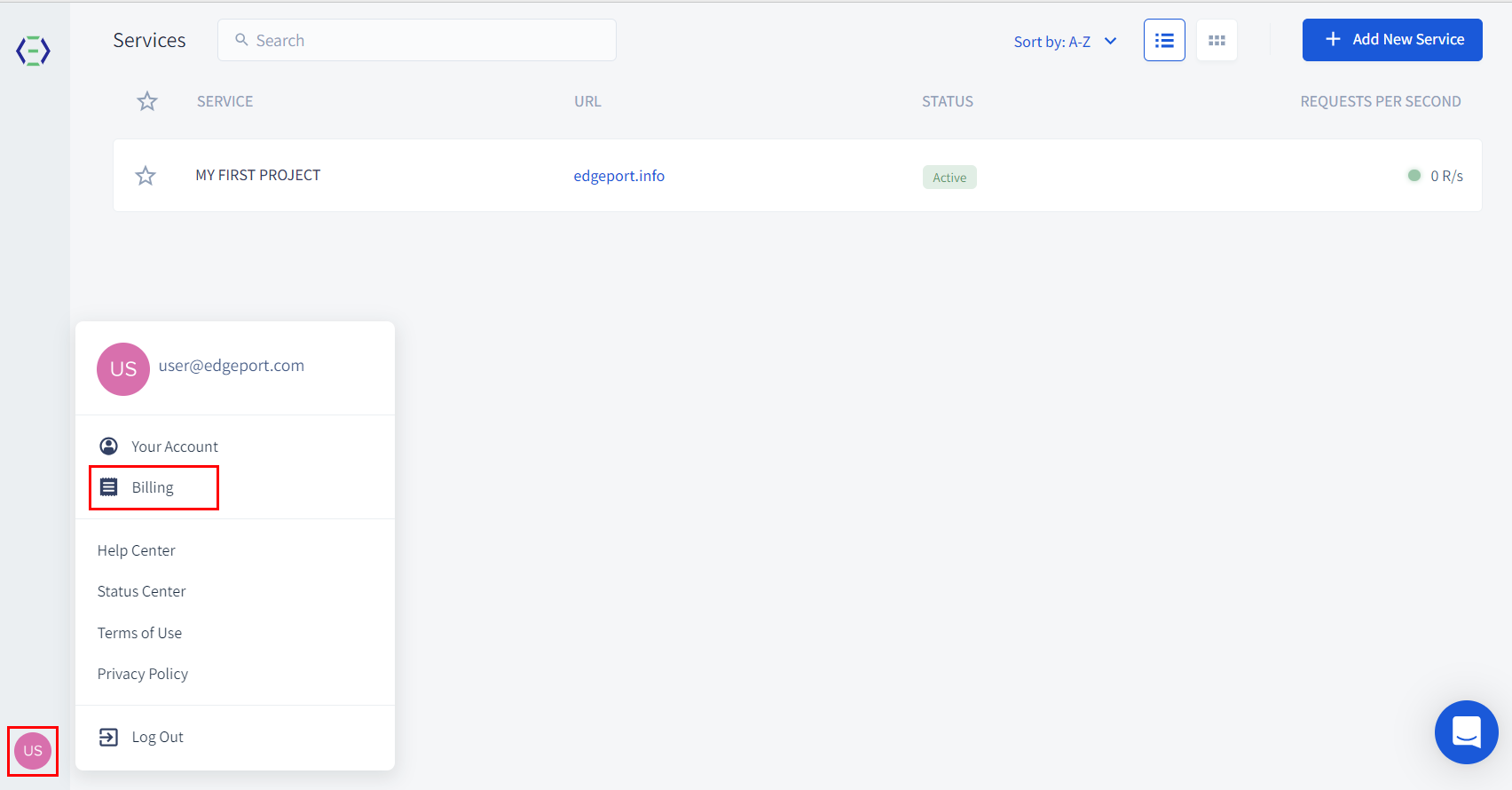Screen dimensions: 1512x790
Task: Open the Privacy Policy
Action: tap(143, 674)
